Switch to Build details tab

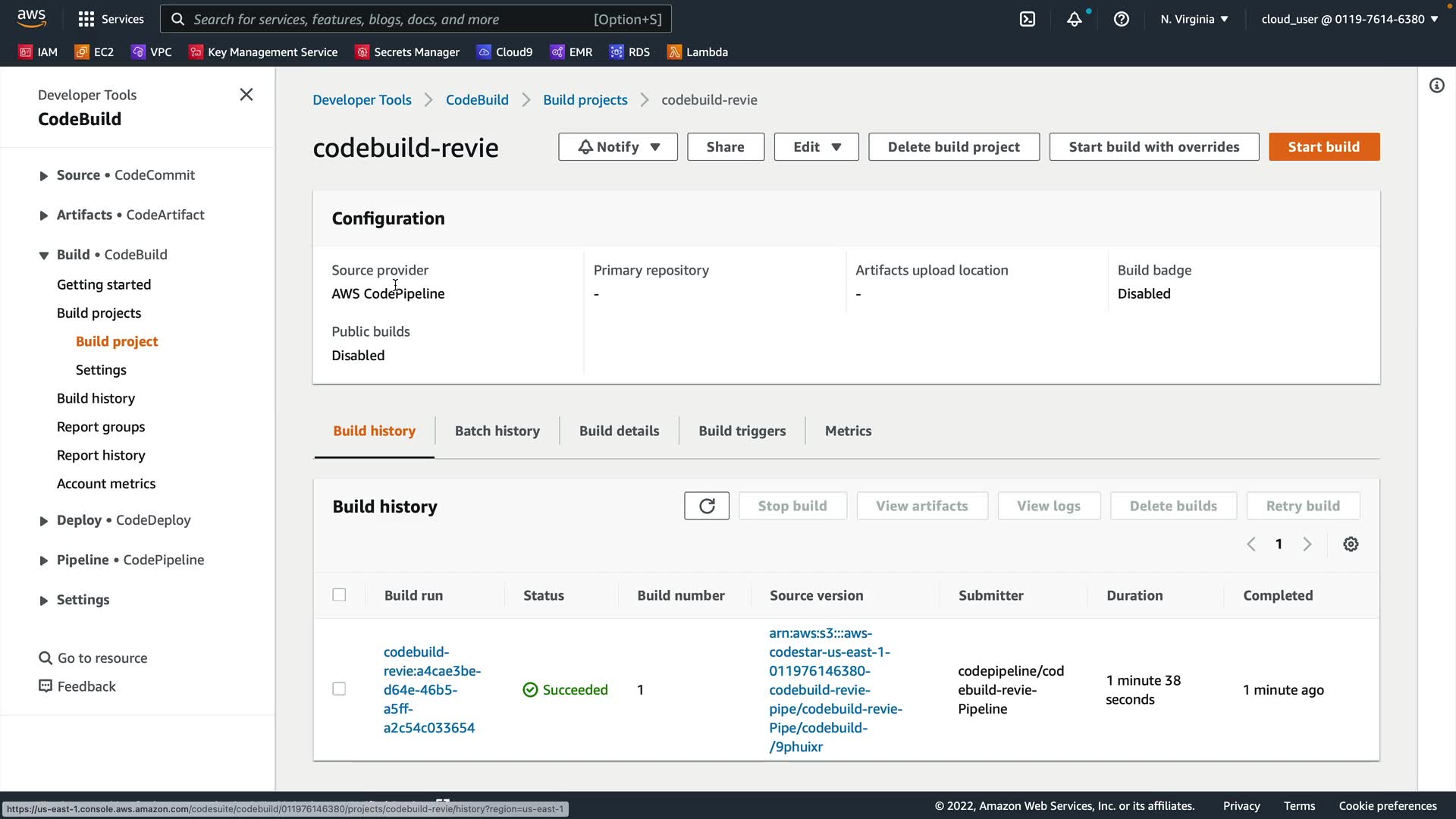(619, 431)
